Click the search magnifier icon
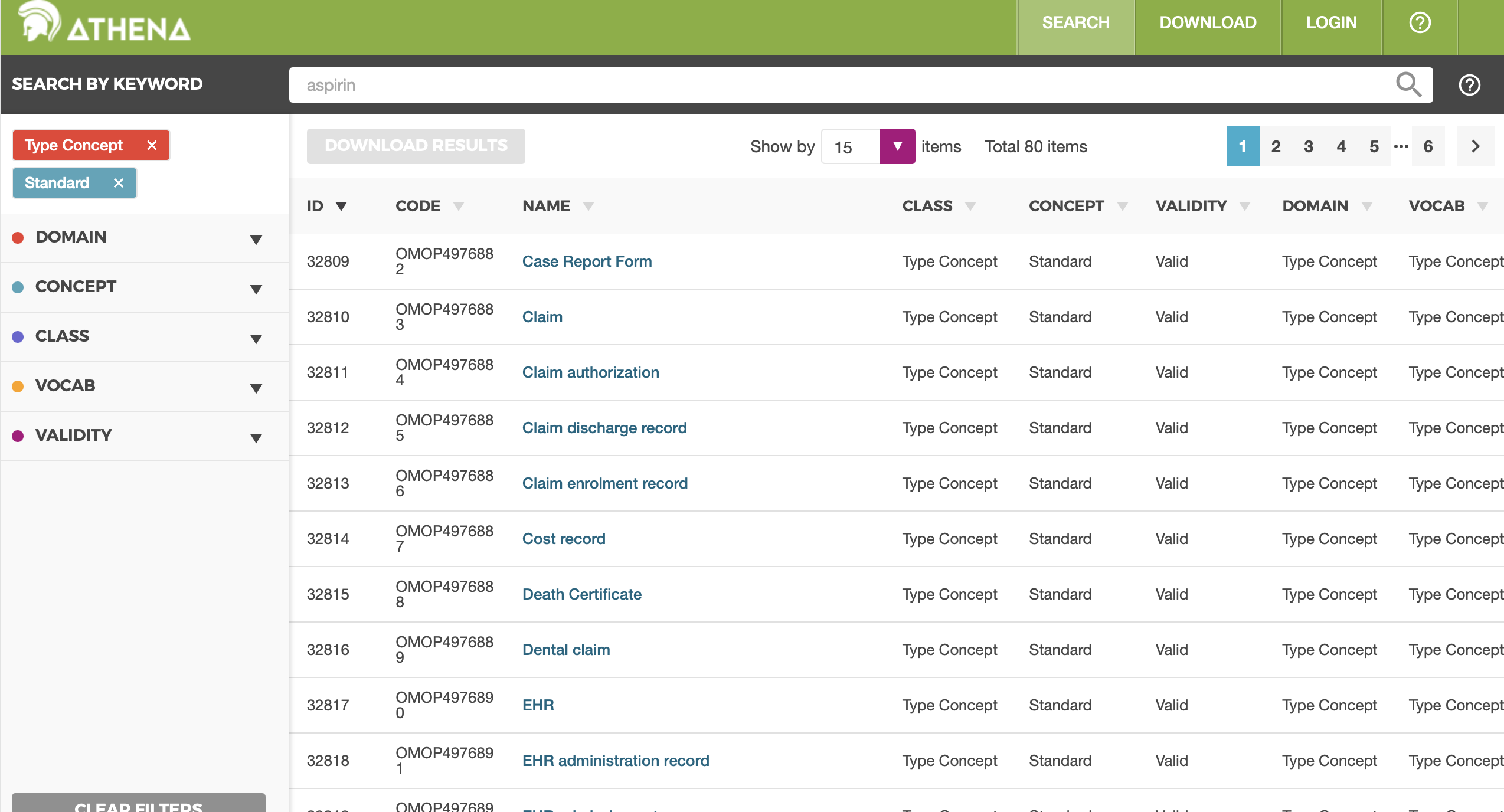 1408,85
